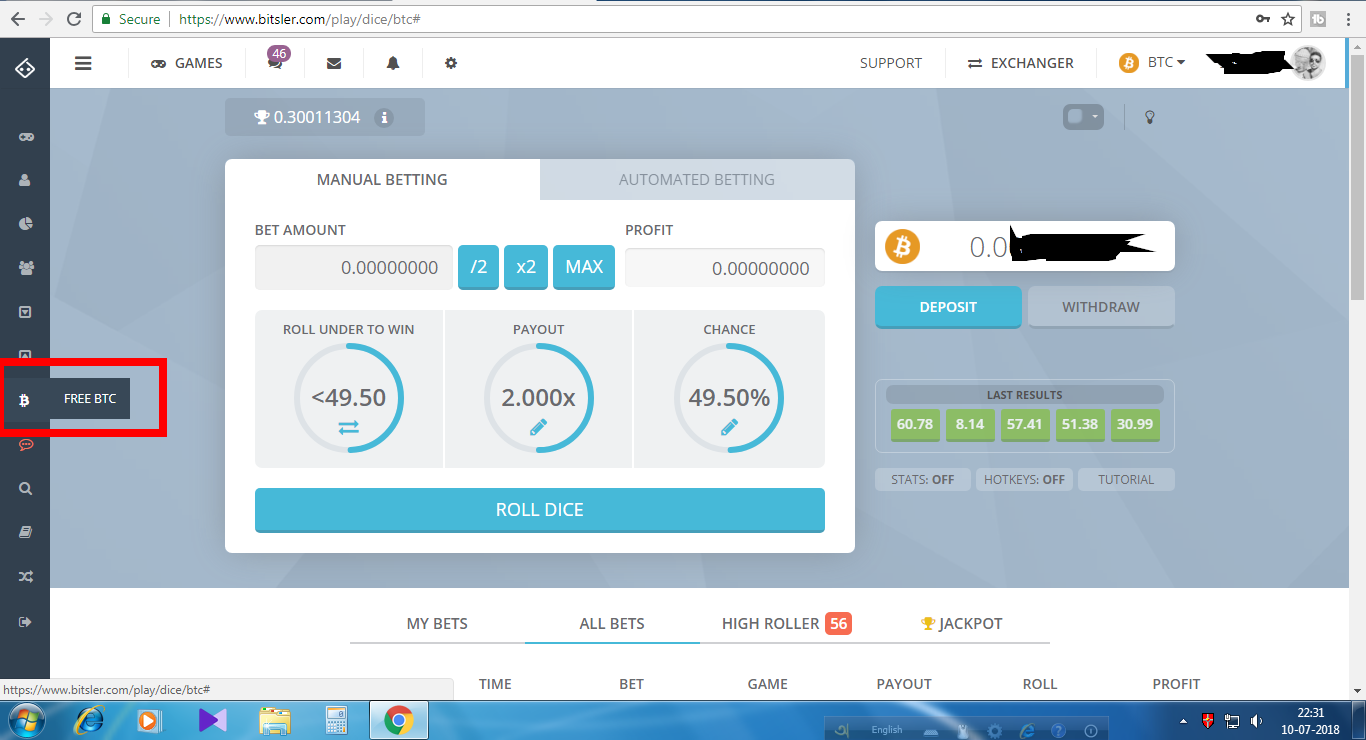Click the Bitcoin Free BTC sidebar icon
1366x740 pixels.
25,400
